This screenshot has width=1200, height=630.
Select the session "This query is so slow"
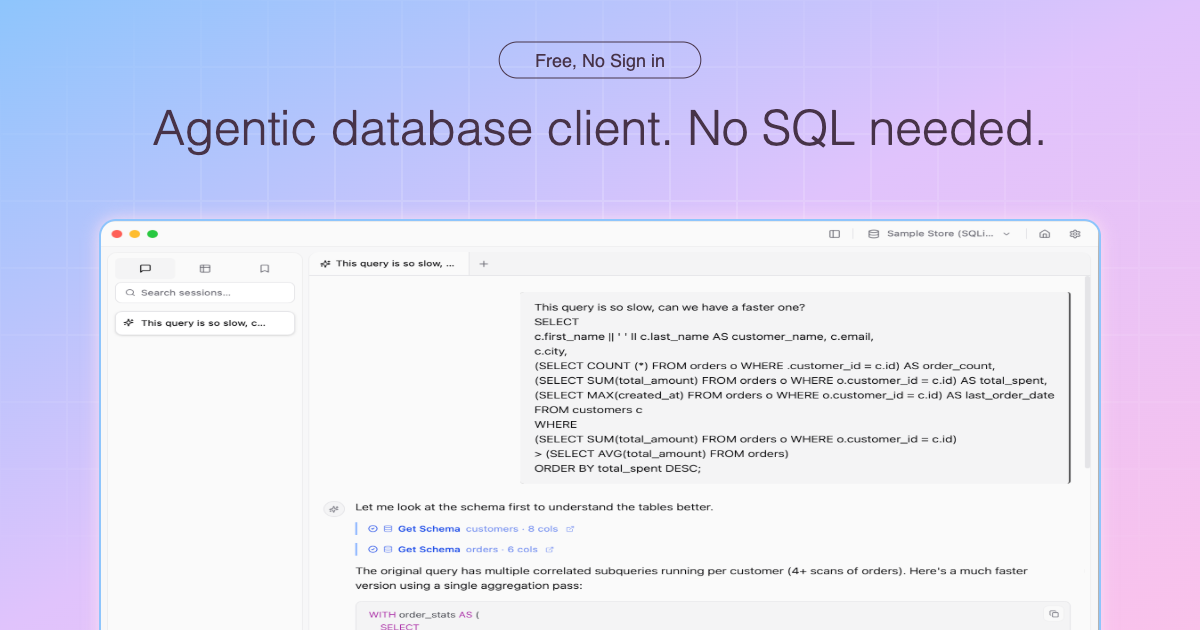(205, 323)
